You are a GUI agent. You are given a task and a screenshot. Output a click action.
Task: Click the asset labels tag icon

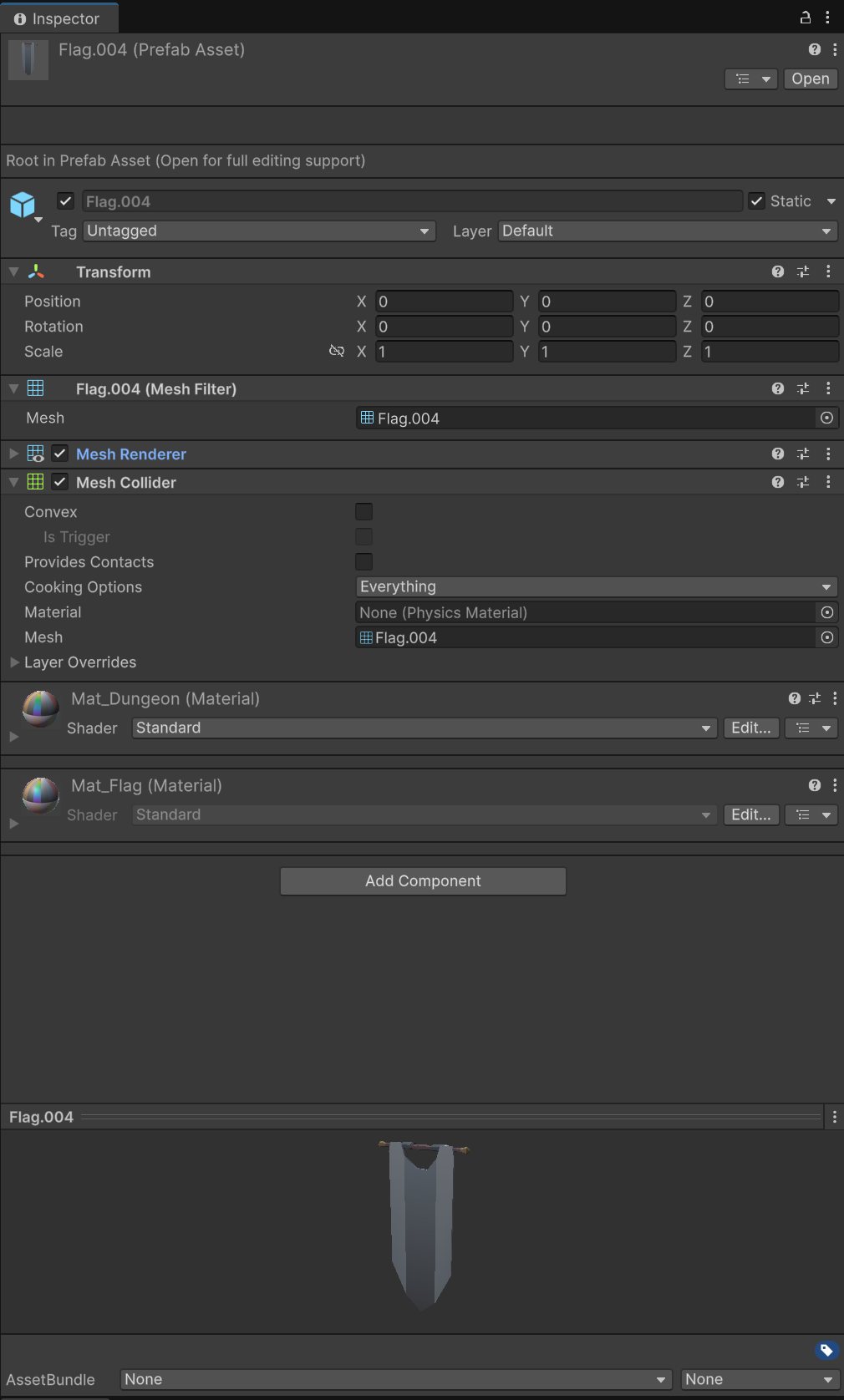[826, 1350]
